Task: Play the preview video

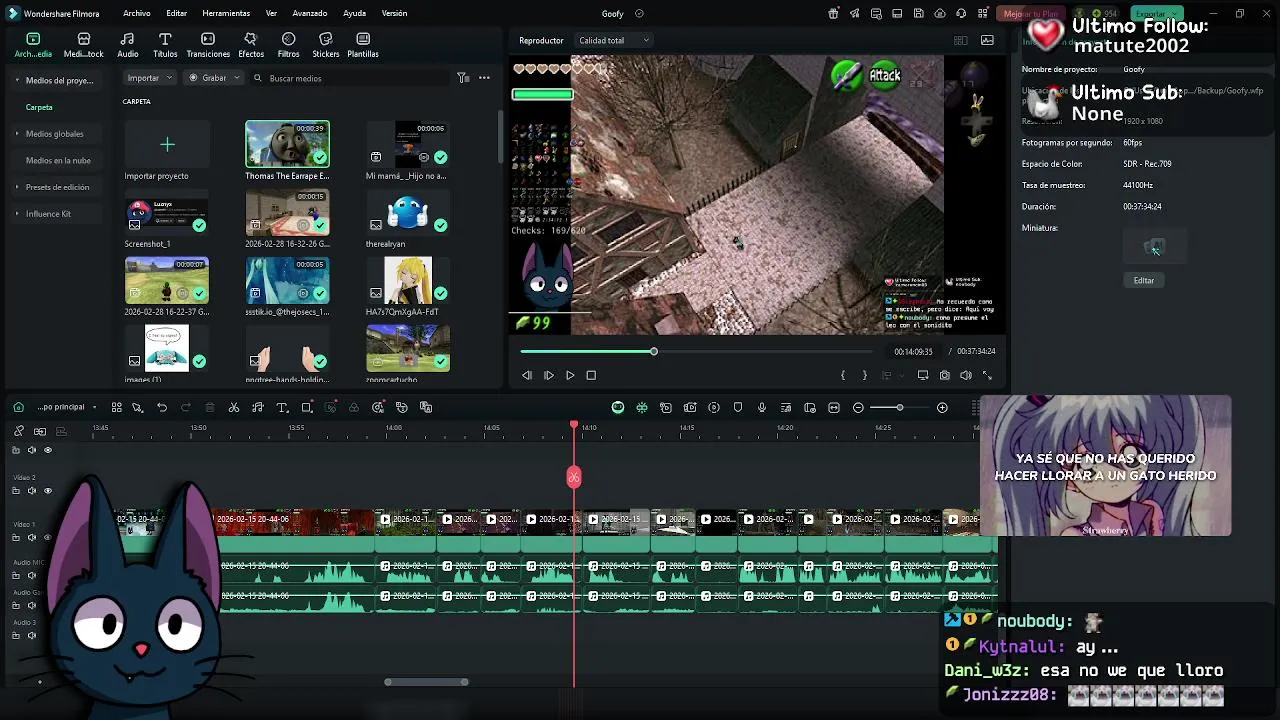Action: coord(570,375)
